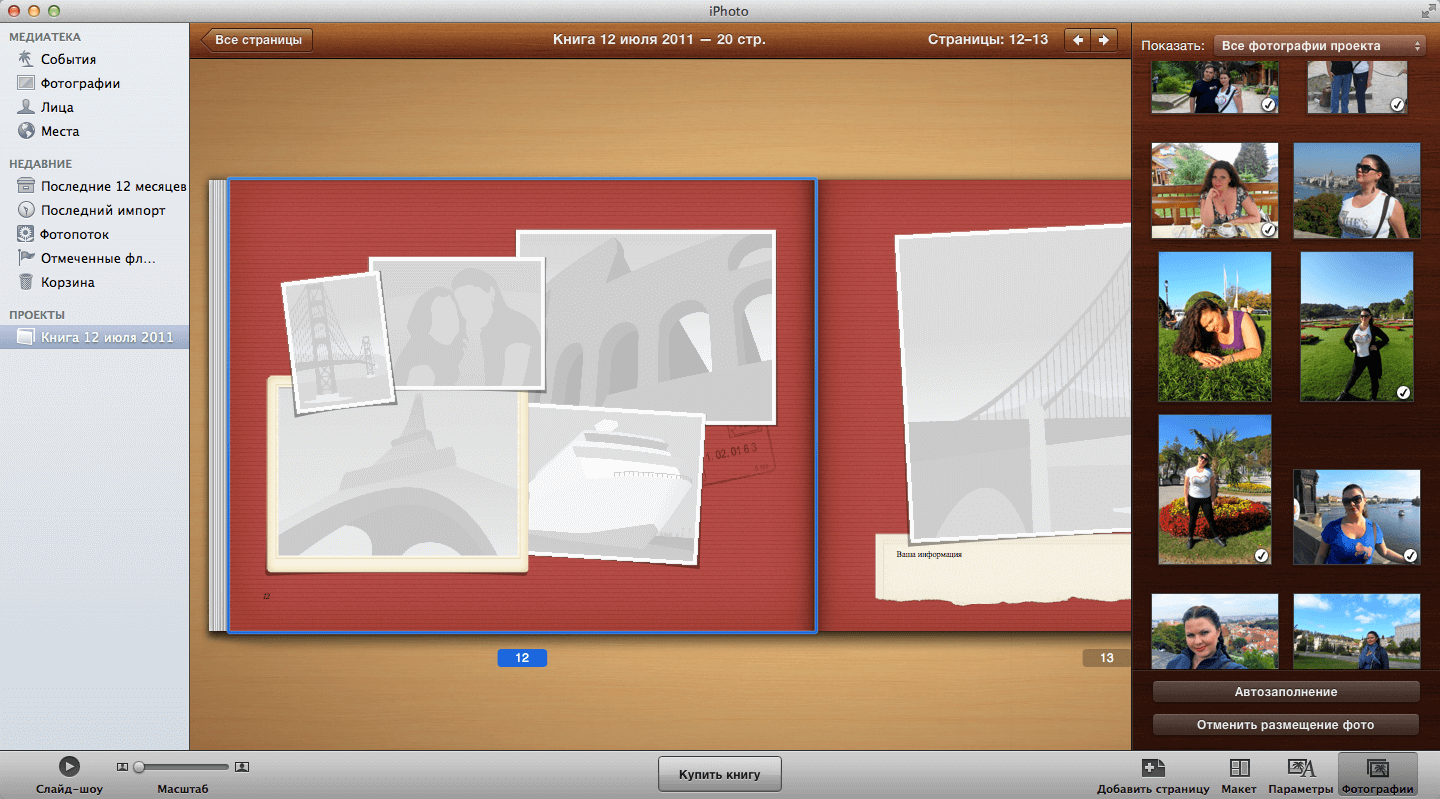
Task: Open Places (Места) in the sidebar
Action: pos(60,131)
